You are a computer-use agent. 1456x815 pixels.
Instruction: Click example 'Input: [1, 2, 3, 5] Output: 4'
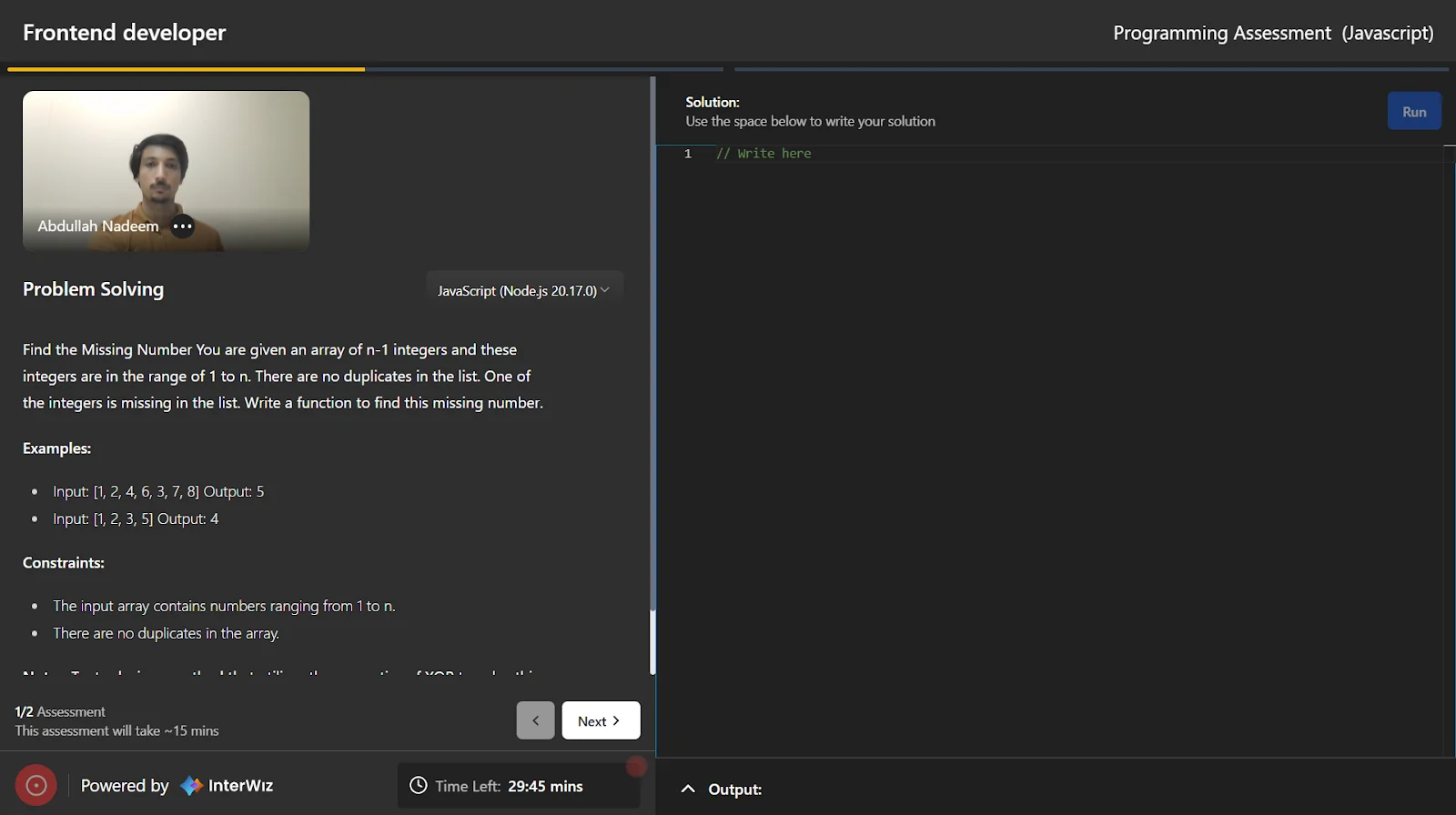(136, 518)
